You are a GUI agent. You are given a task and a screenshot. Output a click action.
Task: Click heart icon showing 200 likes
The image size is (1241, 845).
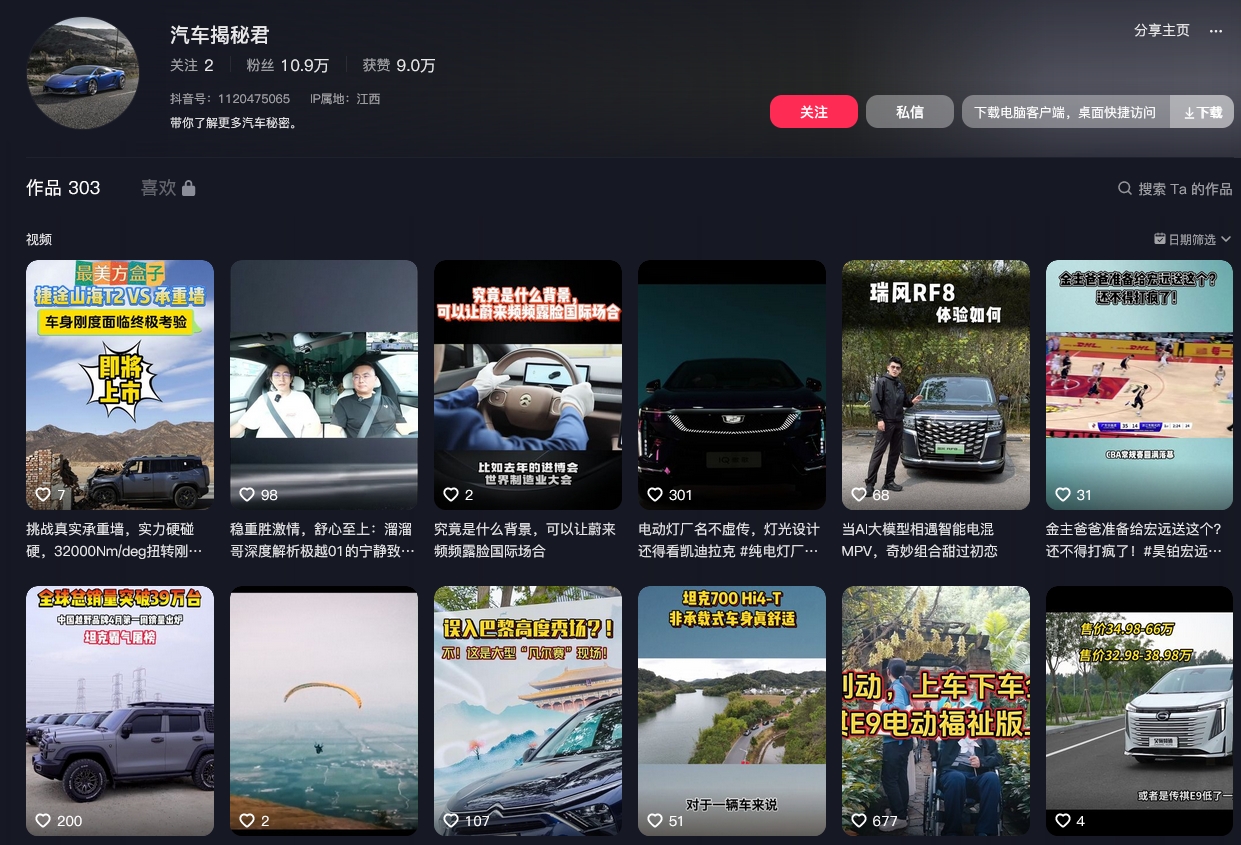43,820
